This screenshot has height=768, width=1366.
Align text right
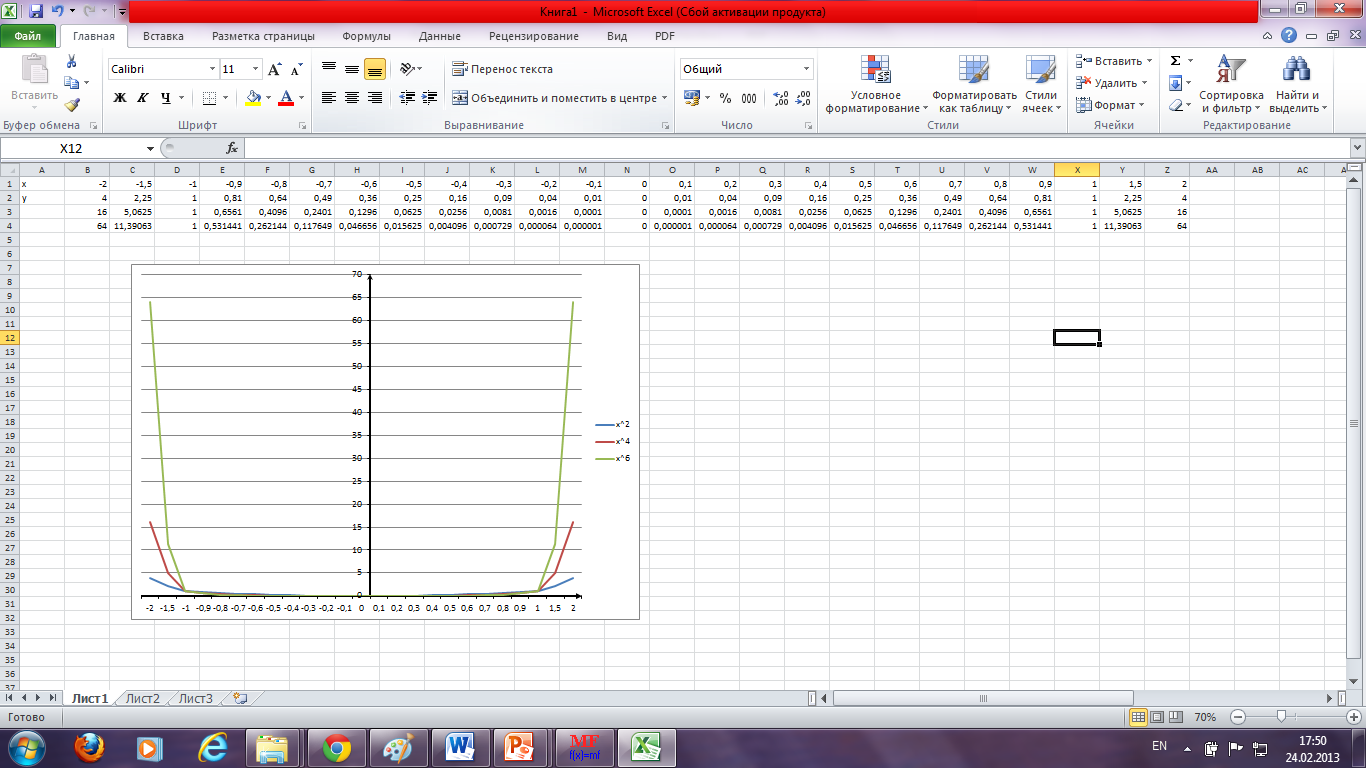(375, 98)
